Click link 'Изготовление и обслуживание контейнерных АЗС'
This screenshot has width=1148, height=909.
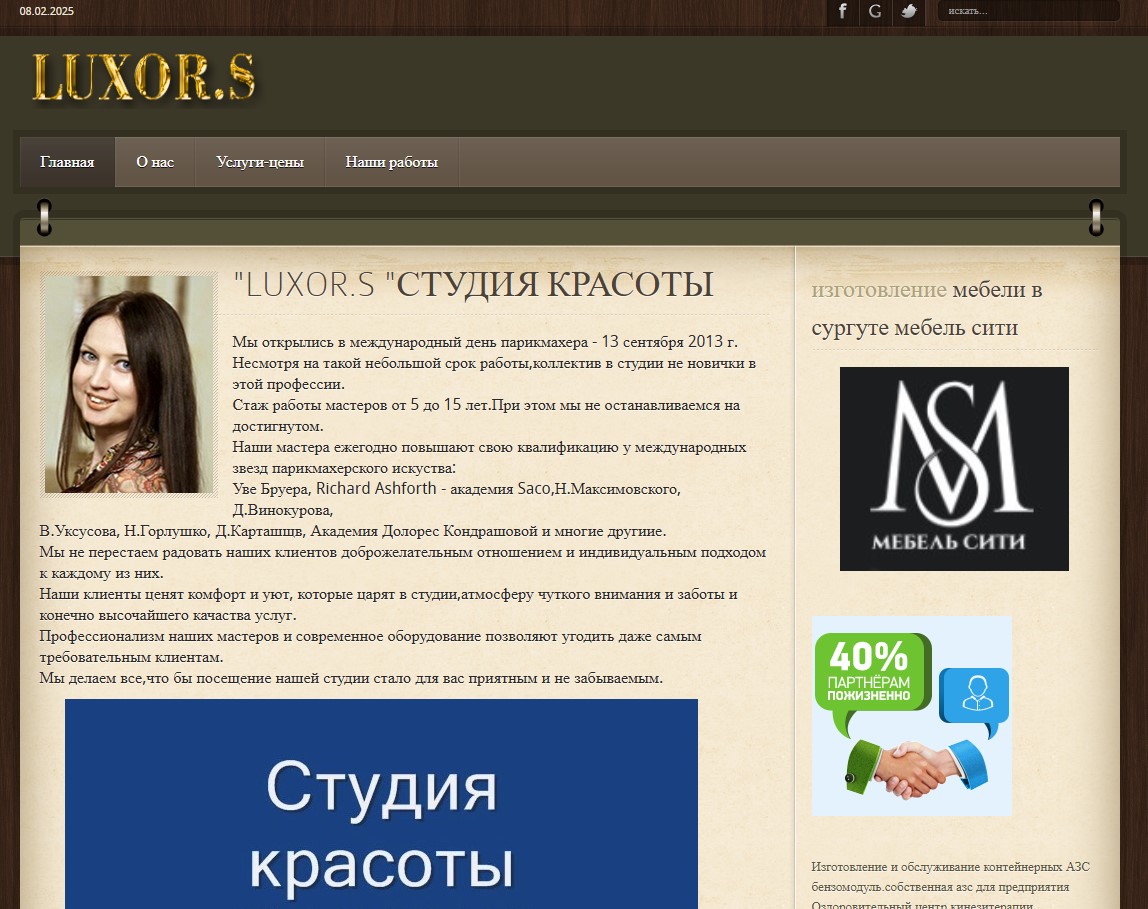tap(950, 867)
